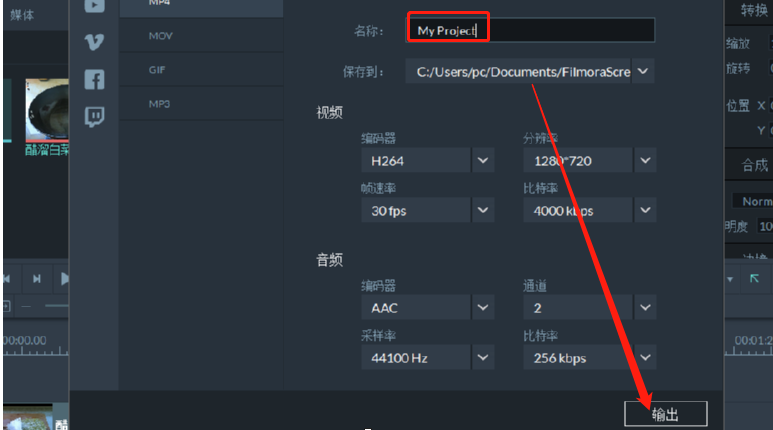The width and height of the screenshot is (773, 430).
Task: Open the 1280*720 resolution dropdown
Action: coord(644,160)
